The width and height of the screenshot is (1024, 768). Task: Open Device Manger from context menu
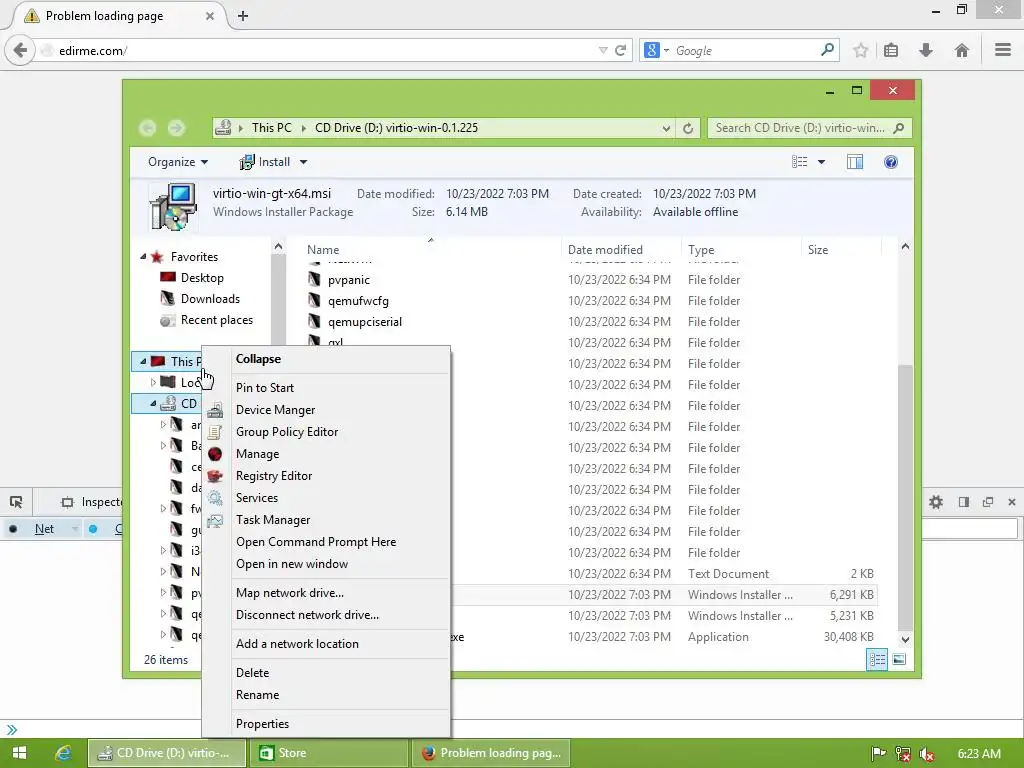tap(275, 409)
